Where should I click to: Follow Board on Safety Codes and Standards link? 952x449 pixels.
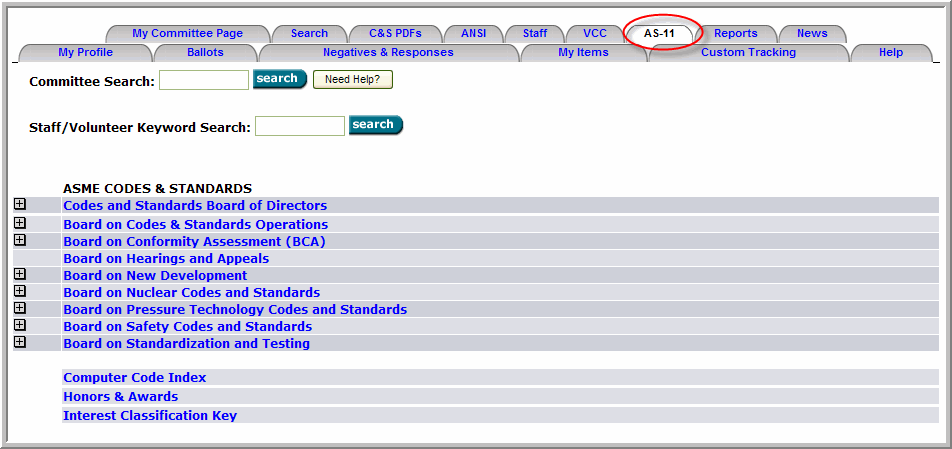(x=188, y=326)
